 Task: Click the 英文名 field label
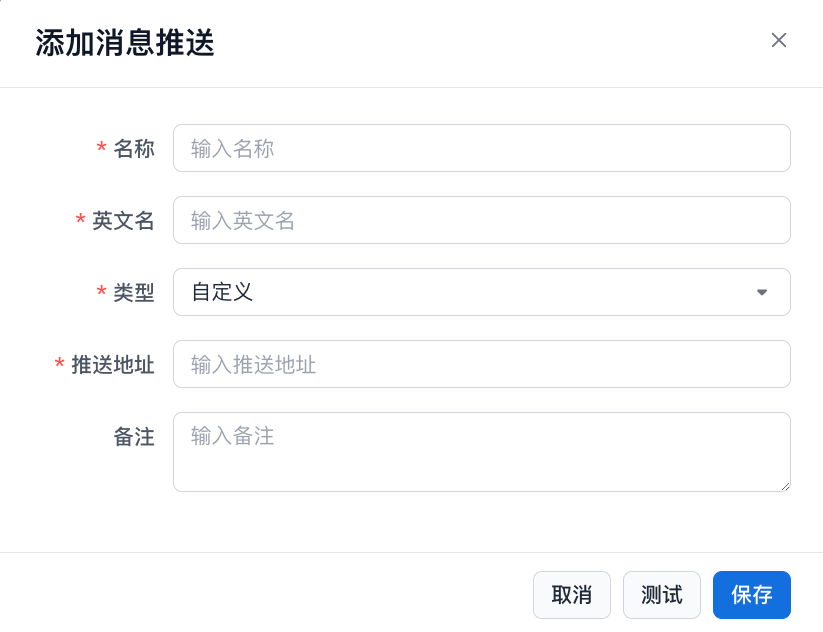coord(123,221)
